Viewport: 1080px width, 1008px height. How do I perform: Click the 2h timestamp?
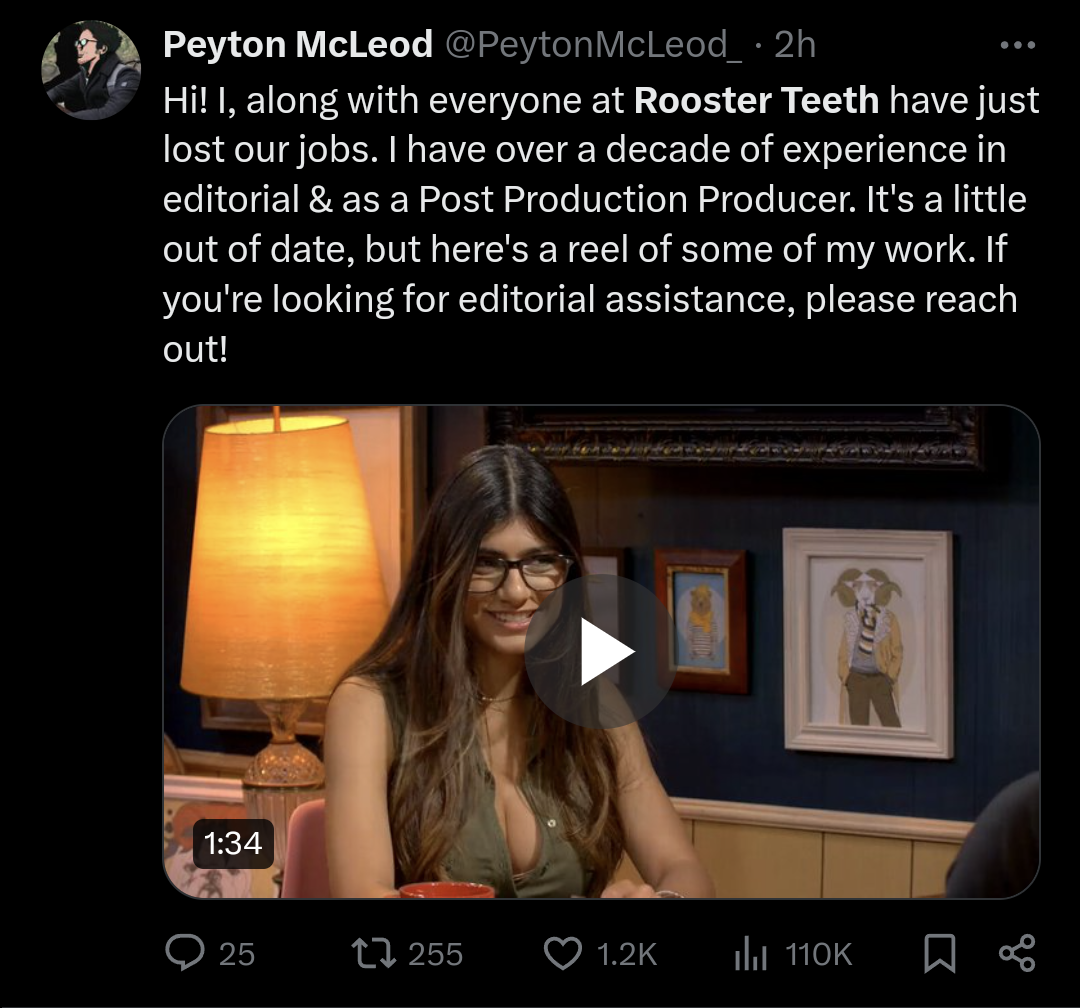[795, 45]
